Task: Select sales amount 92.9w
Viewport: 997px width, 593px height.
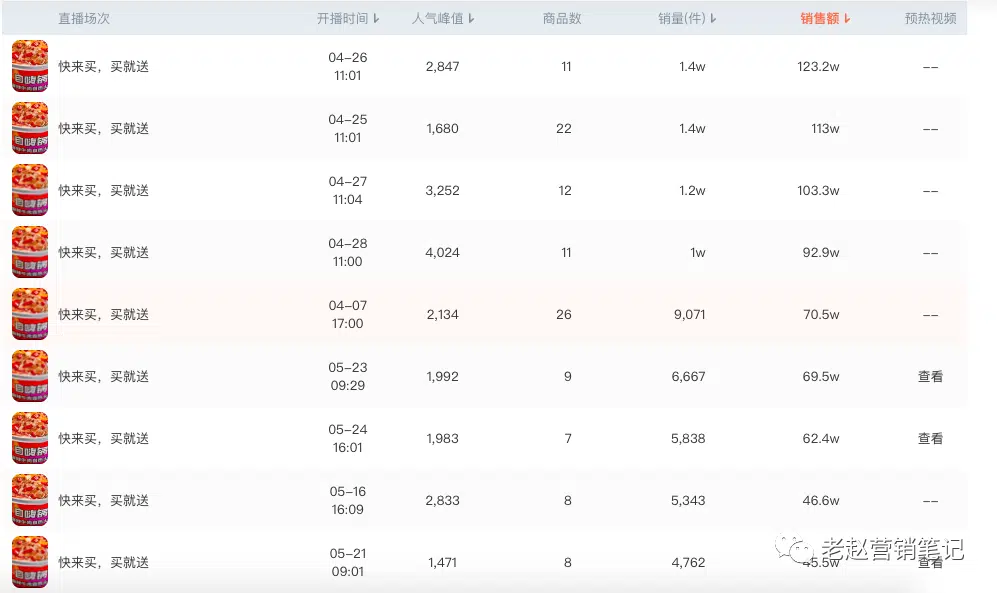Action: pos(821,252)
